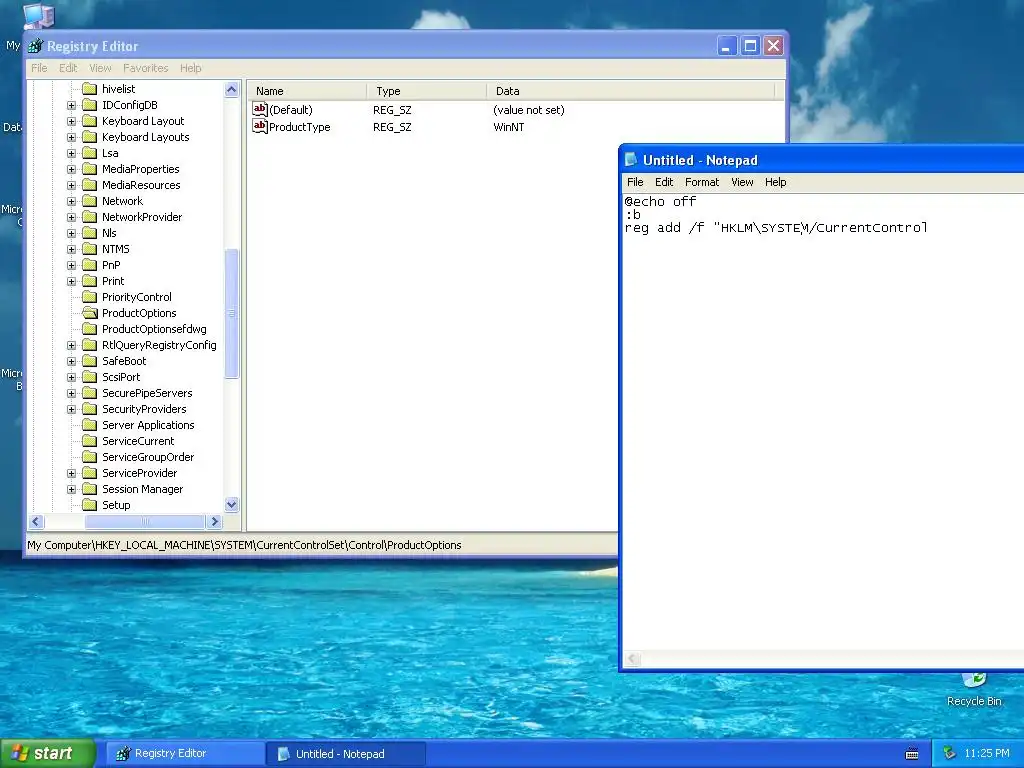Select the SecurePipeServers key

pos(147,393)
